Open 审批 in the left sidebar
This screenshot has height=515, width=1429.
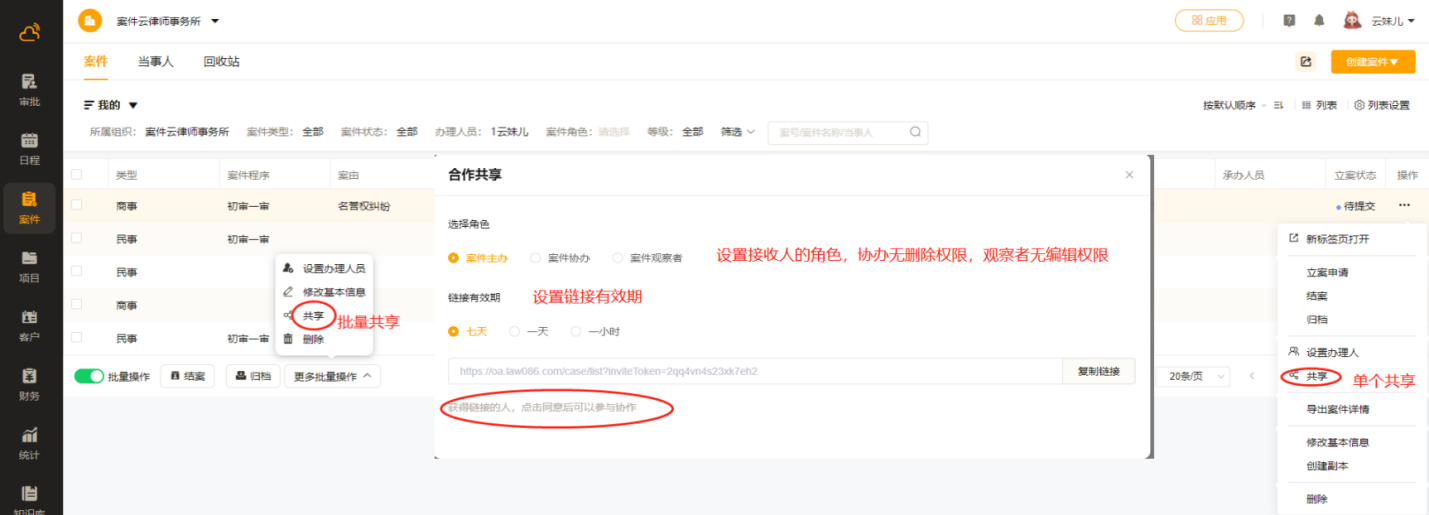click(x=30, y=89)
